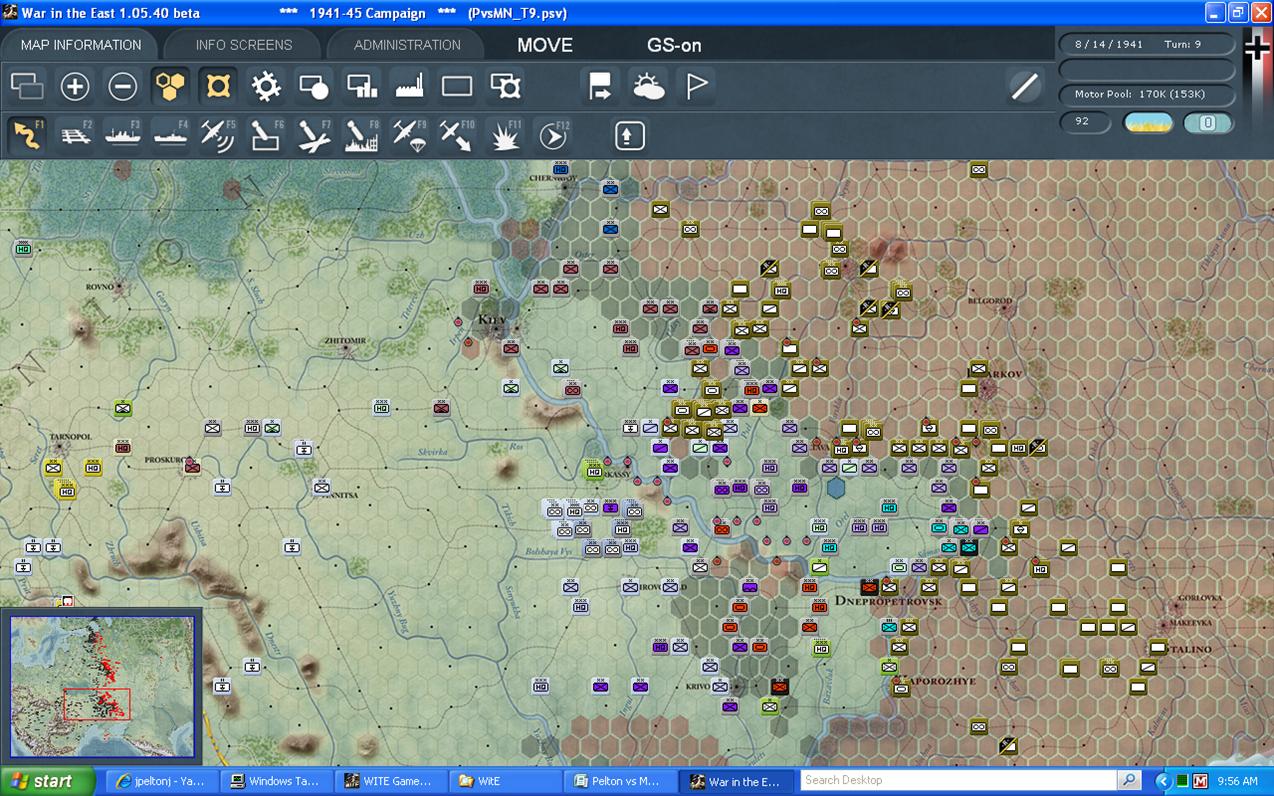Click the Belgorod city label
Screen dimensions: 1274x796
(x=990, y=301)
